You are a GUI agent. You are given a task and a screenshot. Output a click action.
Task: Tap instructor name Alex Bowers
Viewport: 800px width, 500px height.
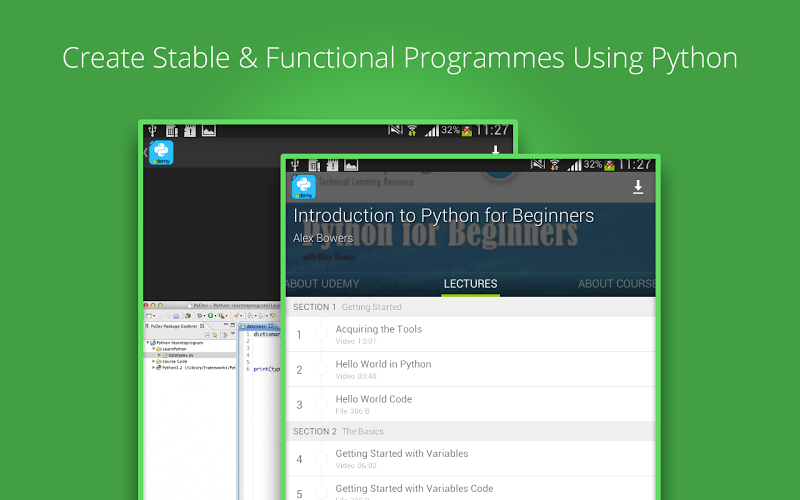[323, 238]
